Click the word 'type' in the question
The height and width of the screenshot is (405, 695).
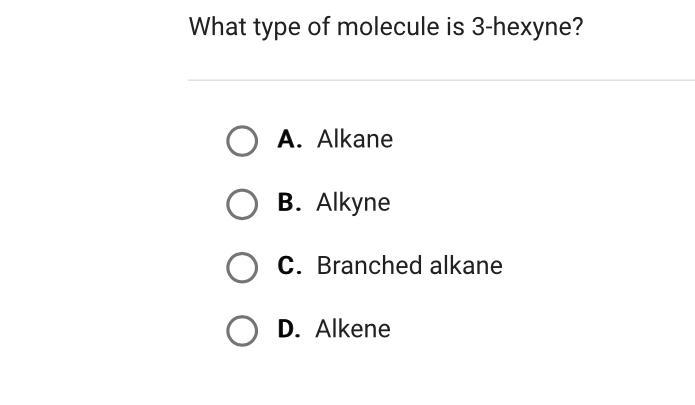pos(277,28)
